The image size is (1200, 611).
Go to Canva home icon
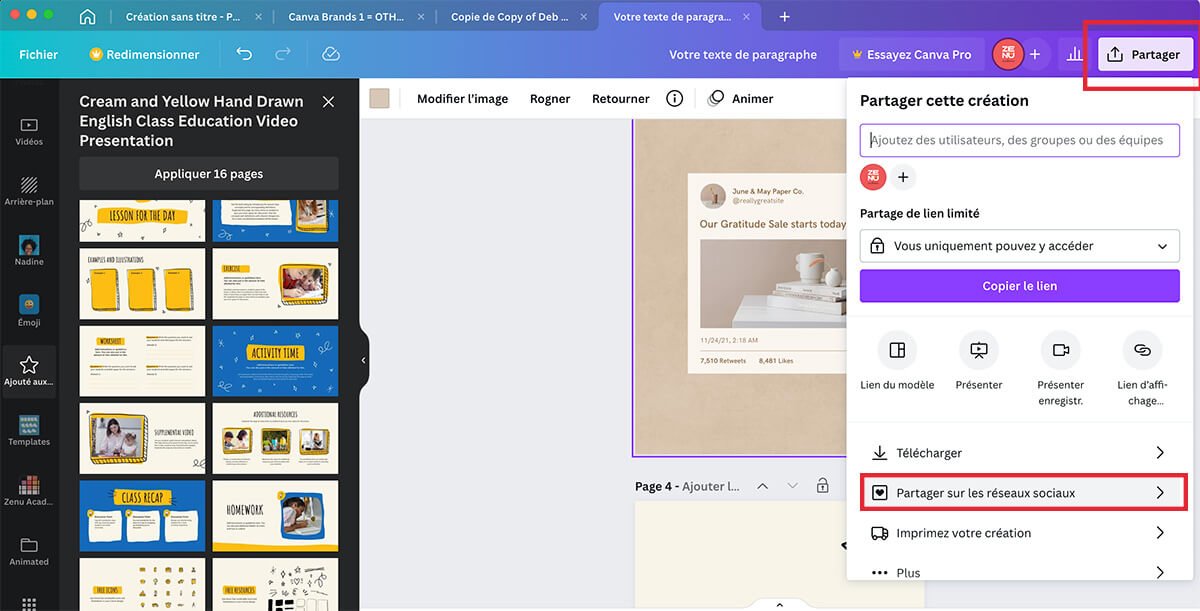coord(88,17)
